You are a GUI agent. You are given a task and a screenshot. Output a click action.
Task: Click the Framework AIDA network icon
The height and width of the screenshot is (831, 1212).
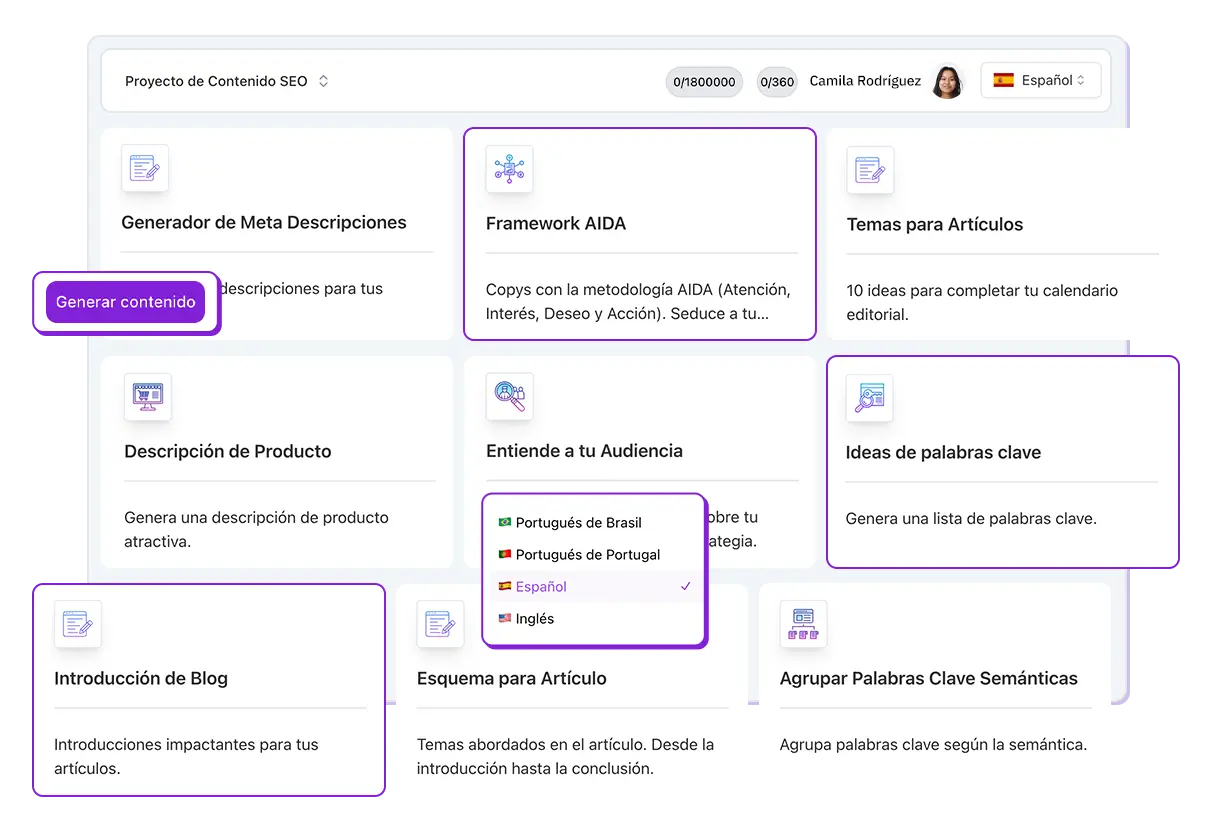[x=509, y=169]
